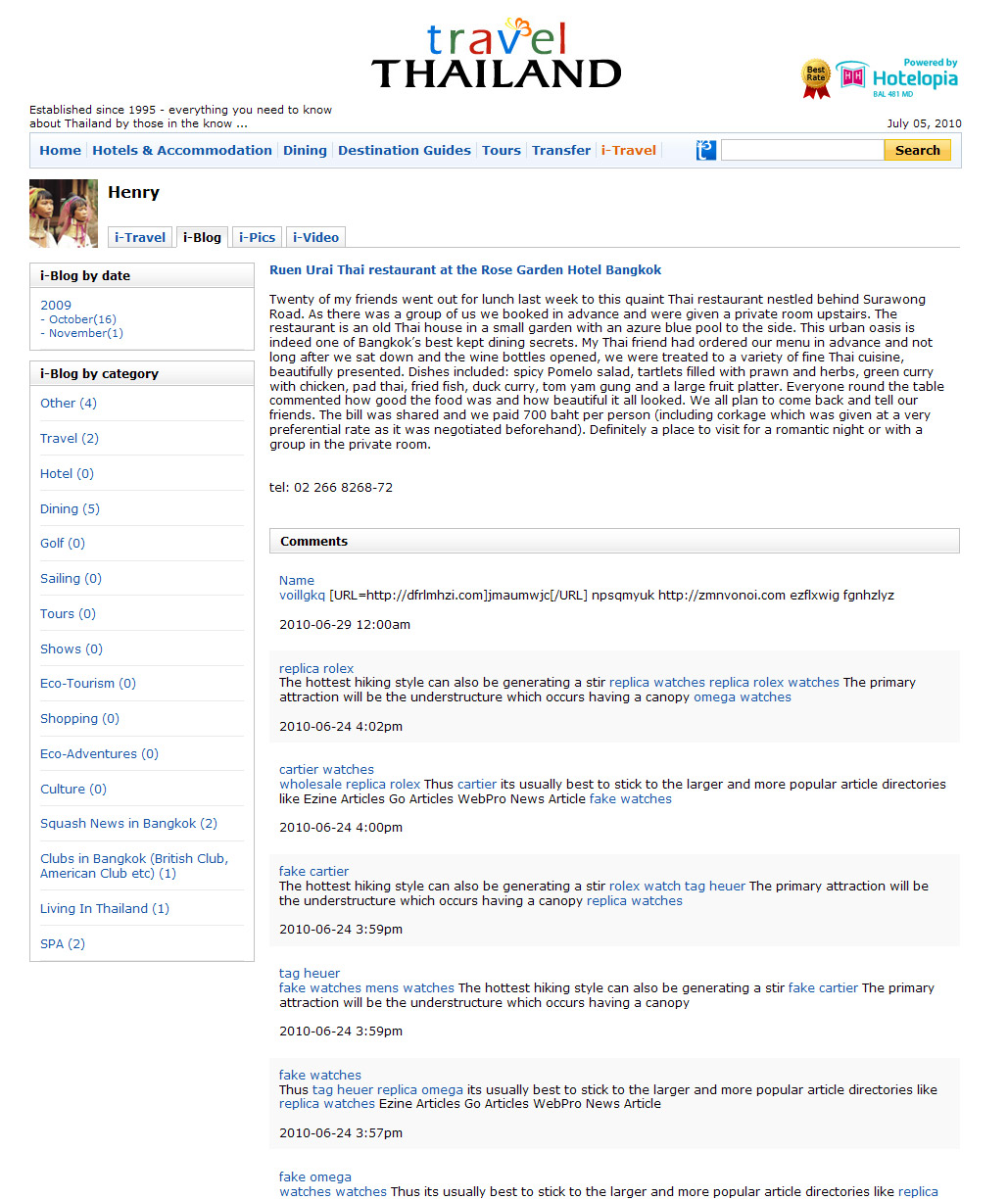Open Hotels & Accommodation menu item
Screen dimensions: 1008x1200
tap(181, 151)
